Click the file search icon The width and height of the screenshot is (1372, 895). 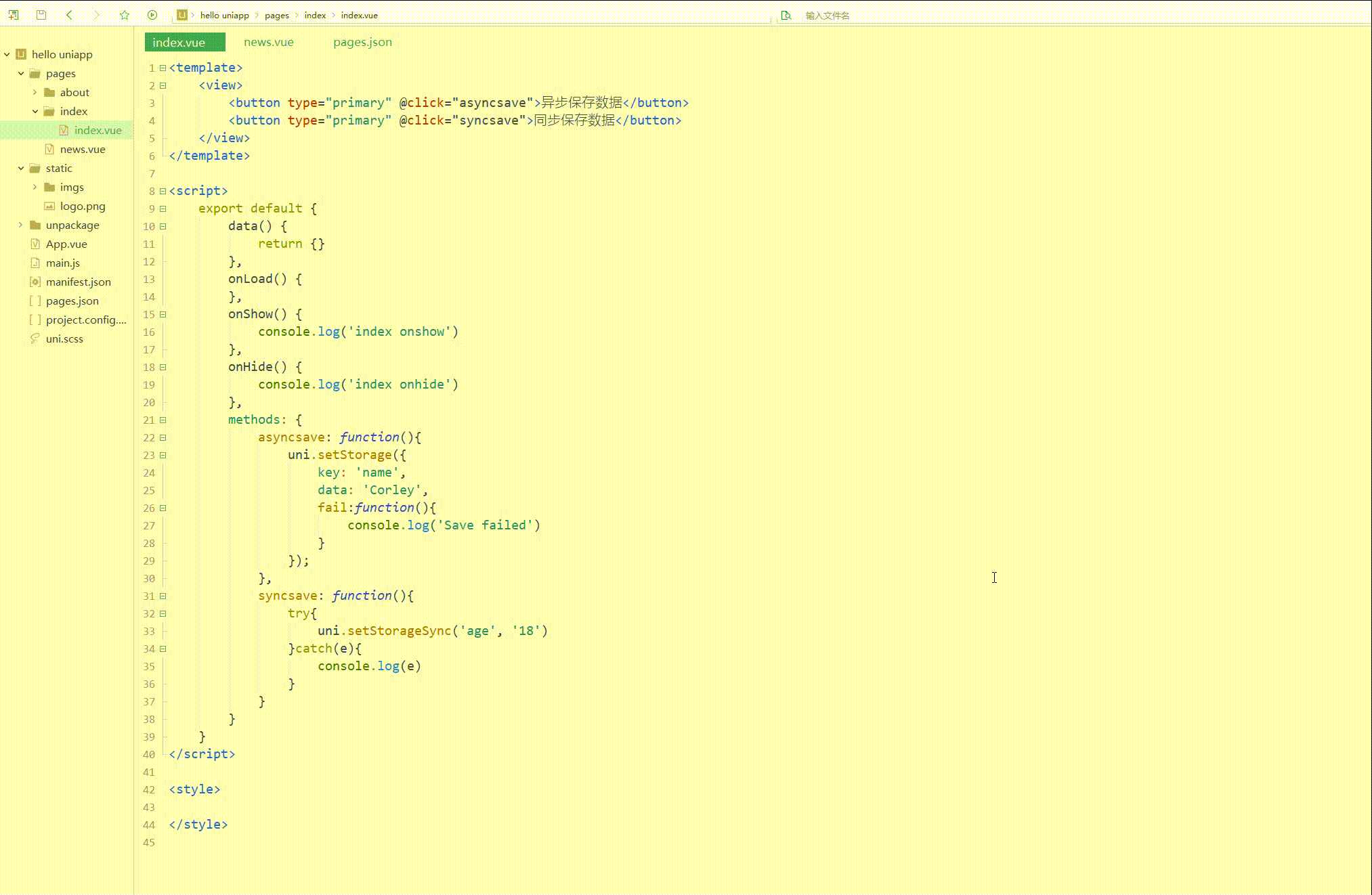[786, 15]
